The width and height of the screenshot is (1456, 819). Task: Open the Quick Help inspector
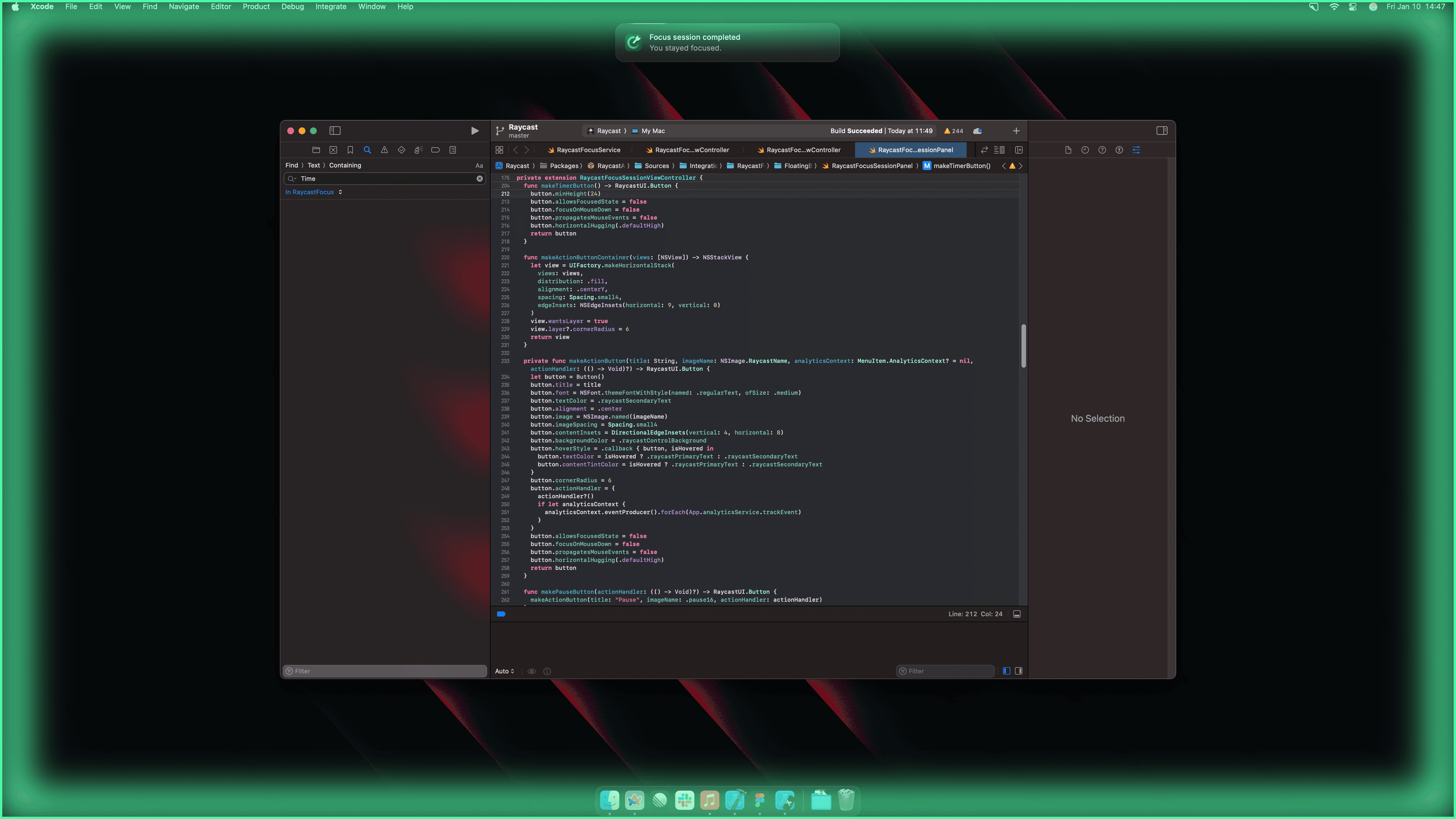1101,150
